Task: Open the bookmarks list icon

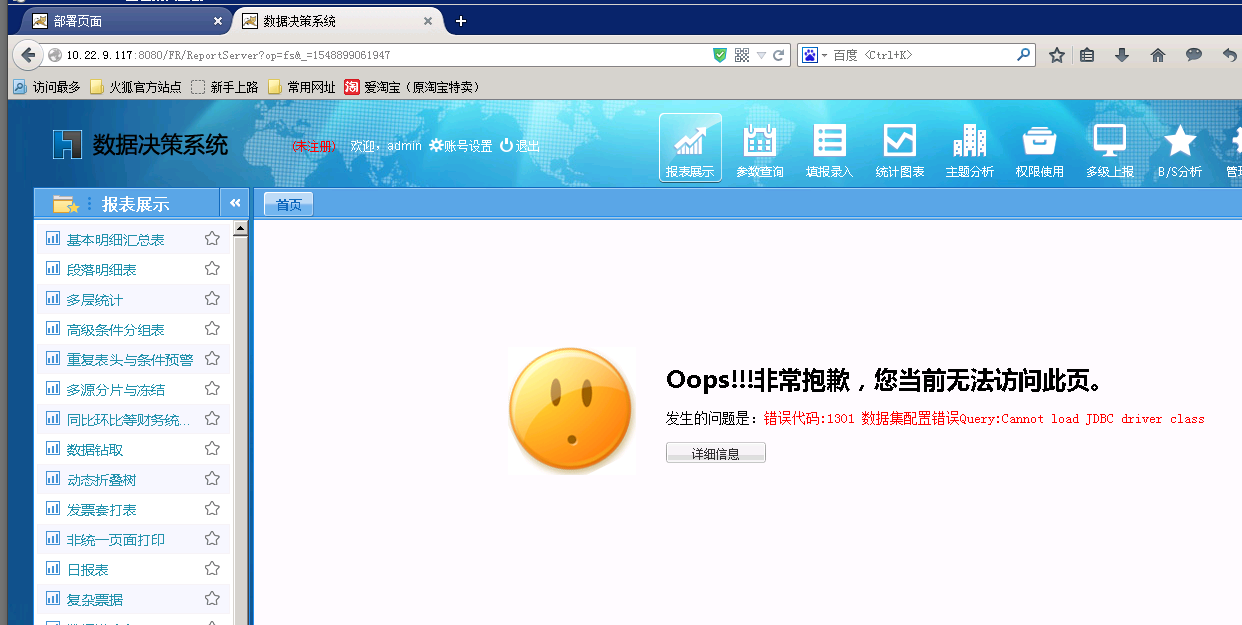Action: (x=1087, y=55)
